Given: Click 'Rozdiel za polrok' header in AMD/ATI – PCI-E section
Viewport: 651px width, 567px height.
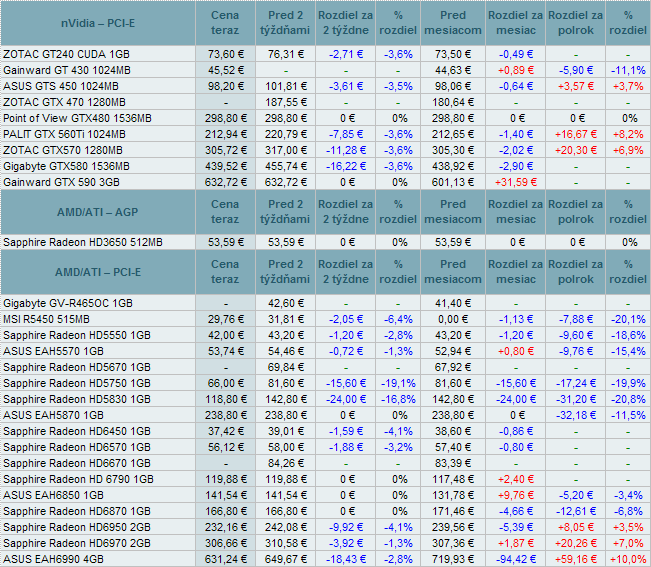Looking at the screenshot, I should pos(575,272).
